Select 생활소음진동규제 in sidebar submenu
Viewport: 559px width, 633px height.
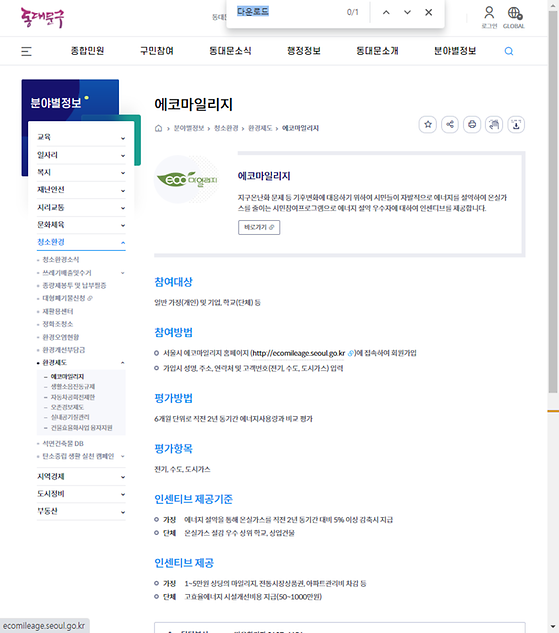[x=73, y=387]
